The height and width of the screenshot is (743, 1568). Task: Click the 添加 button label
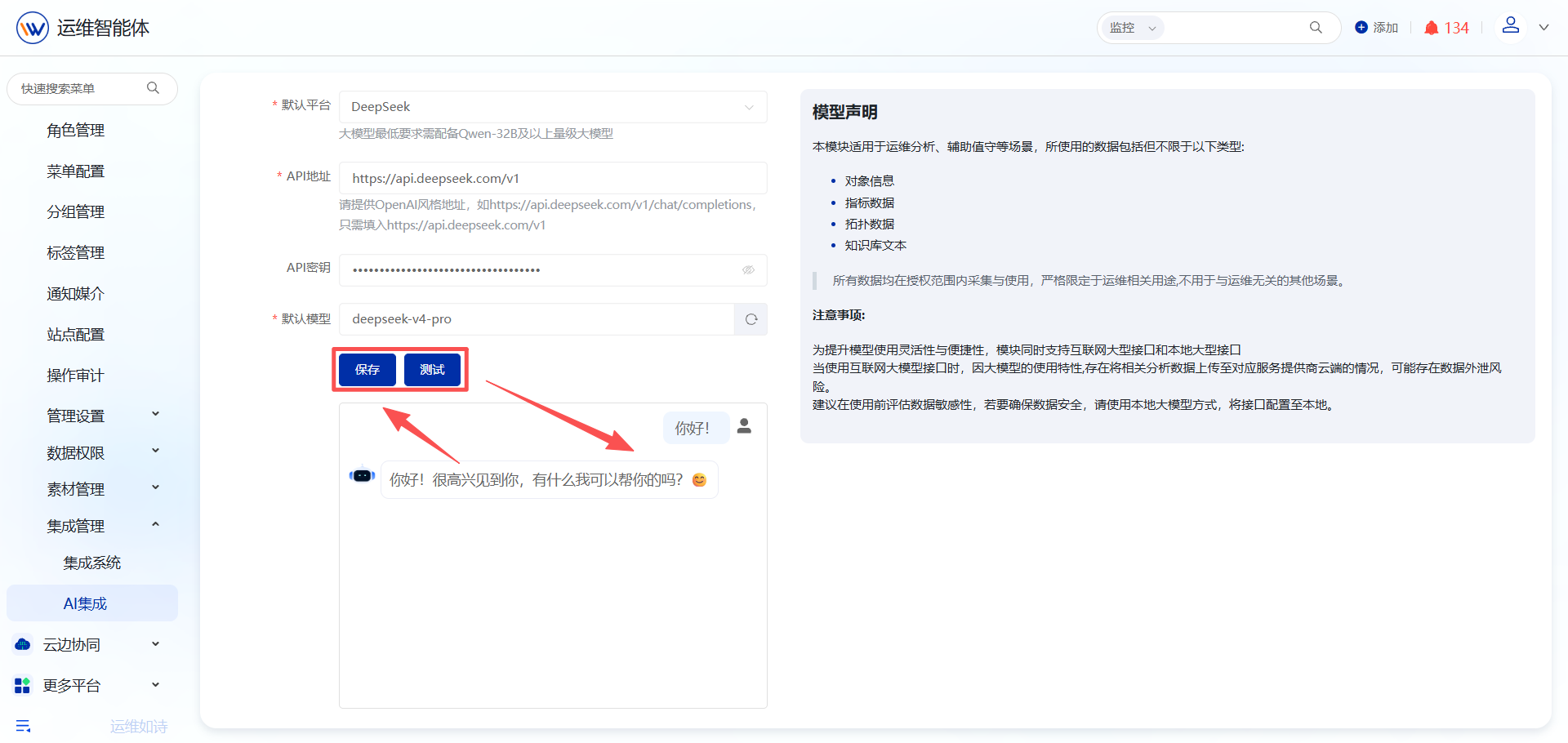click(1386, 28)
